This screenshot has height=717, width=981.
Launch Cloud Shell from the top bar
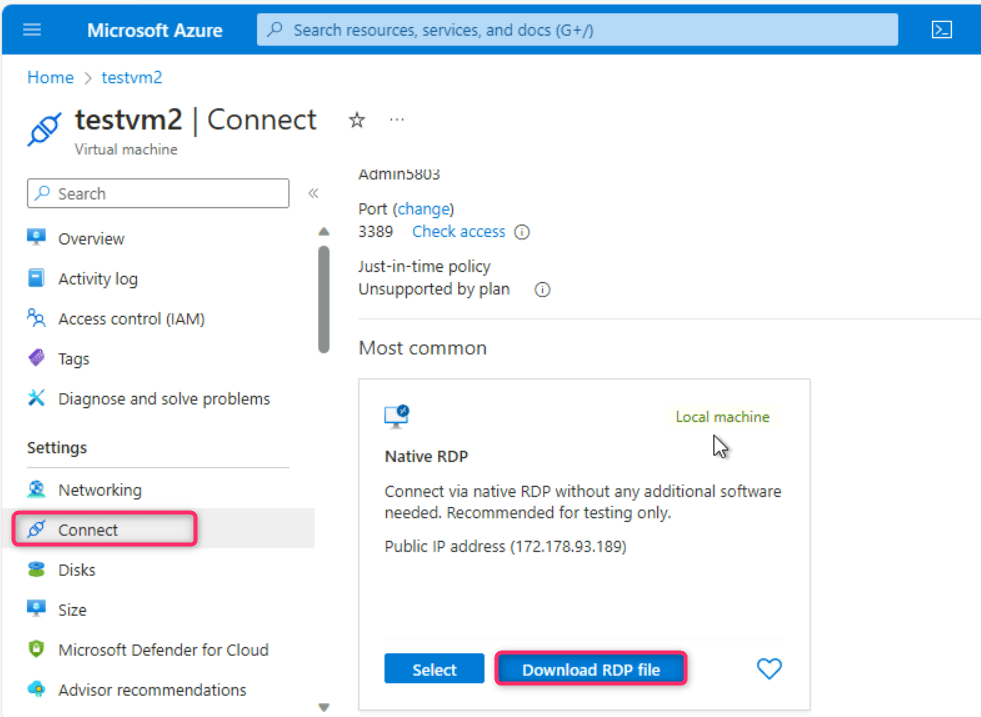pos(941,30)
